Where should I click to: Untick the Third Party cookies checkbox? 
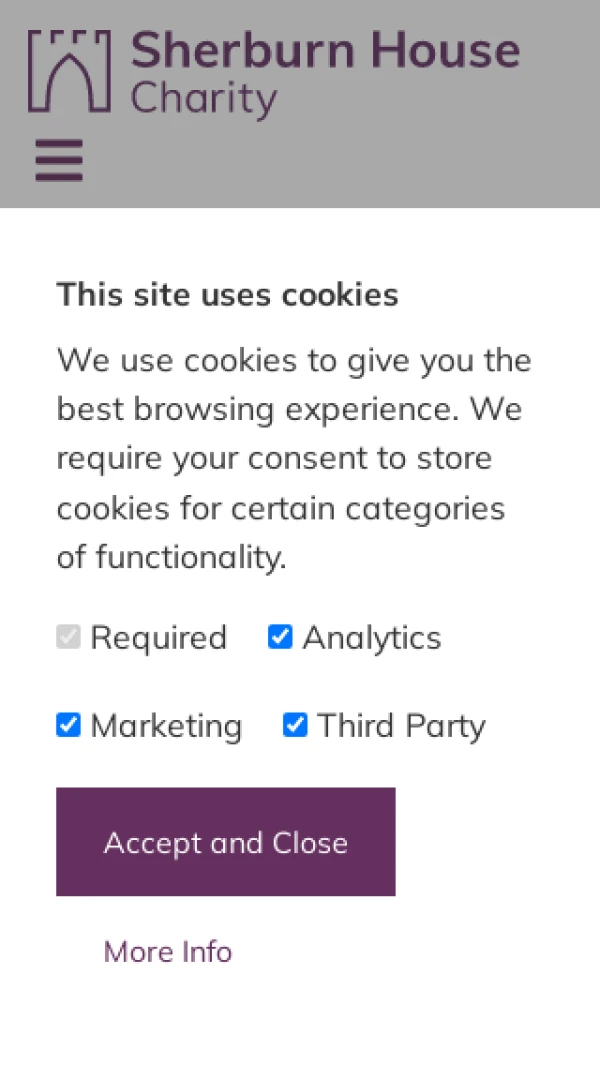click(x=295, y=725)
